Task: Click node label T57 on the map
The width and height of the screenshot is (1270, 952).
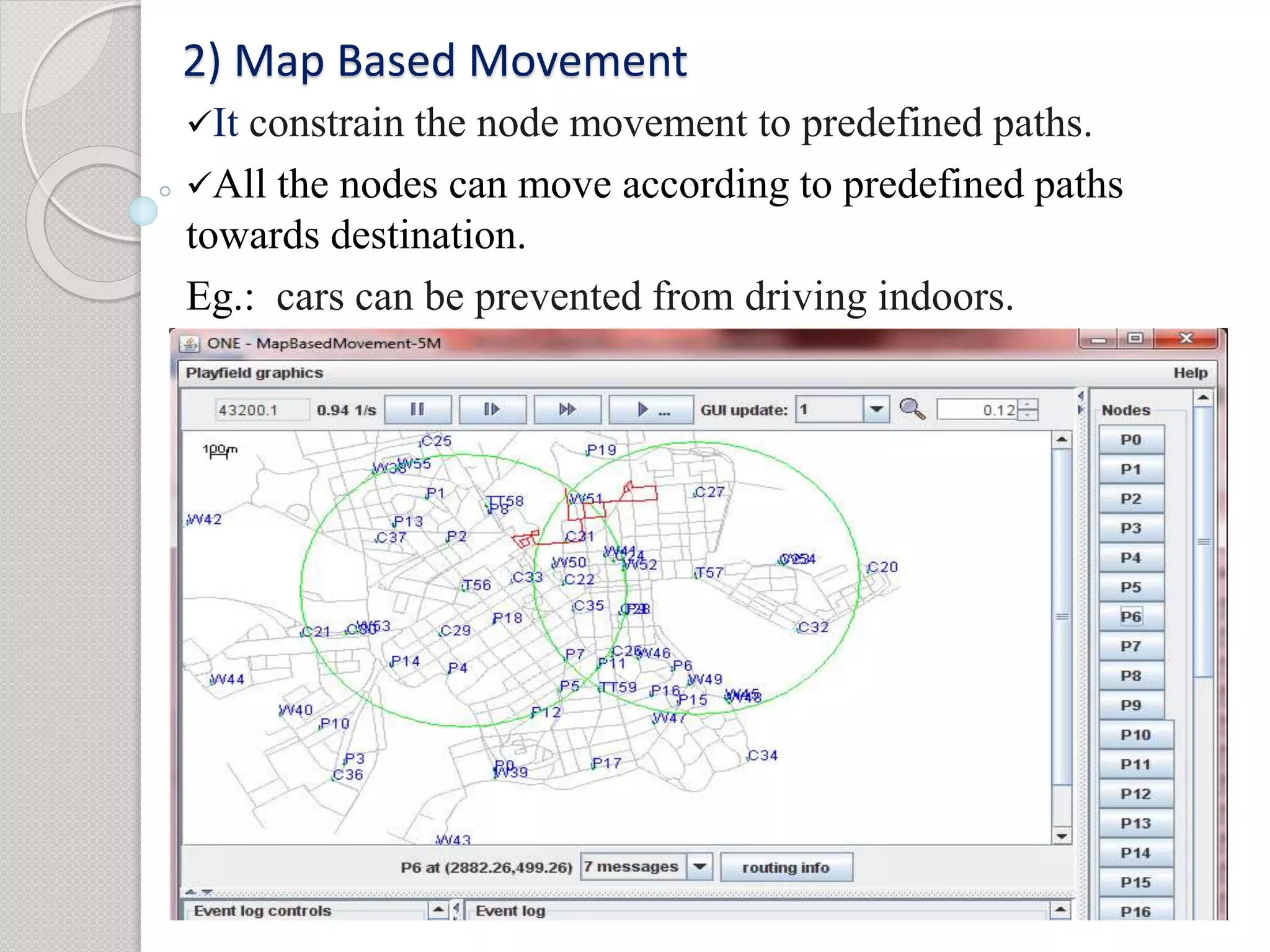Action: 709,573
